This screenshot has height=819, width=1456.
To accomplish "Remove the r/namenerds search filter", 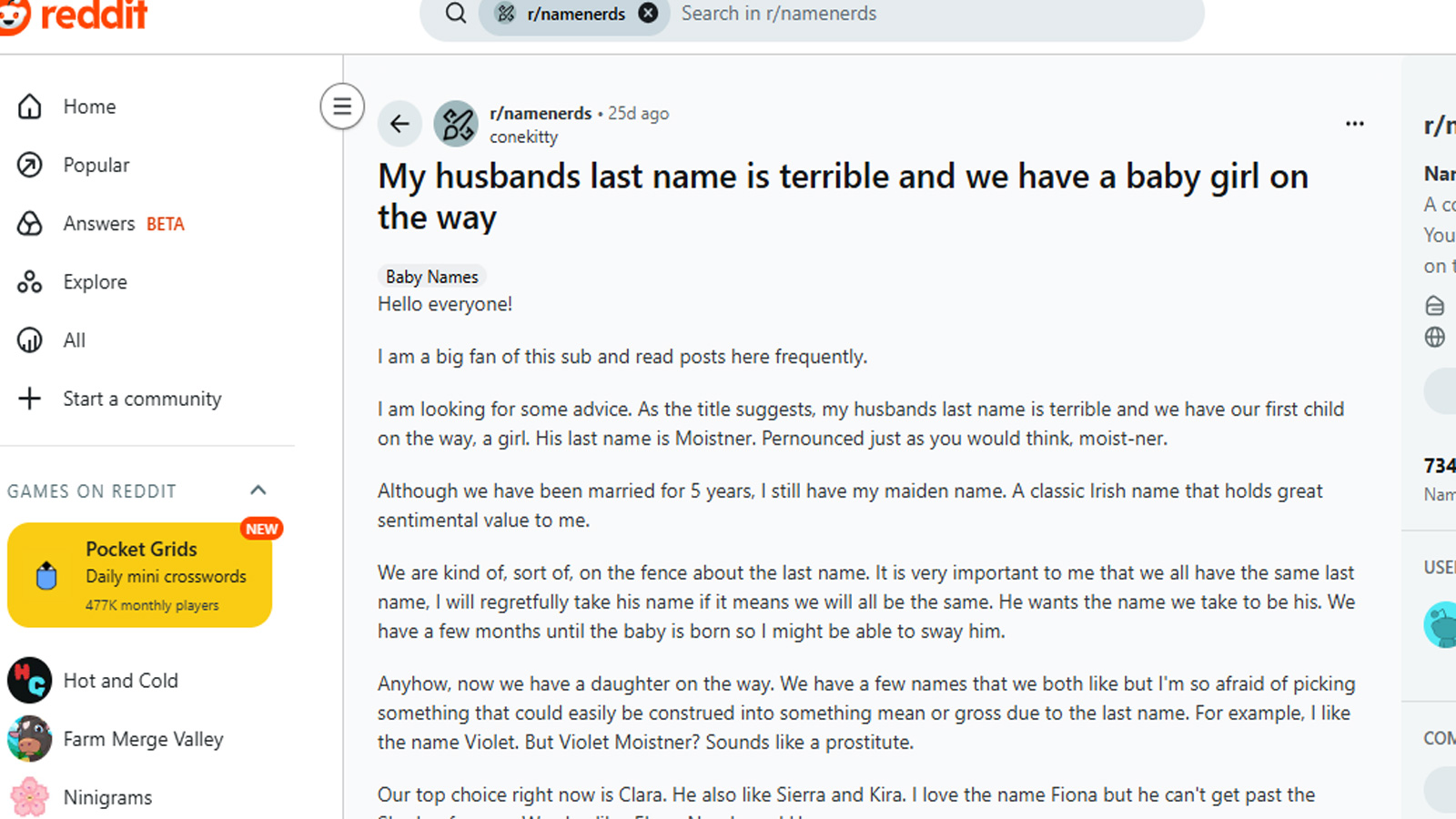I will tap(648, 14).
